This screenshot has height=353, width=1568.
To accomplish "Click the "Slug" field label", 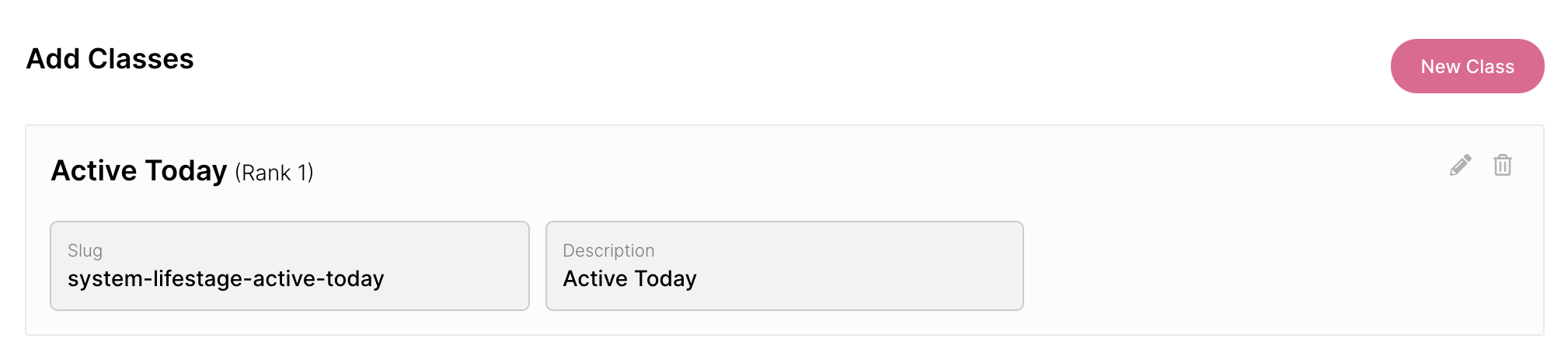I will [85, 250].
